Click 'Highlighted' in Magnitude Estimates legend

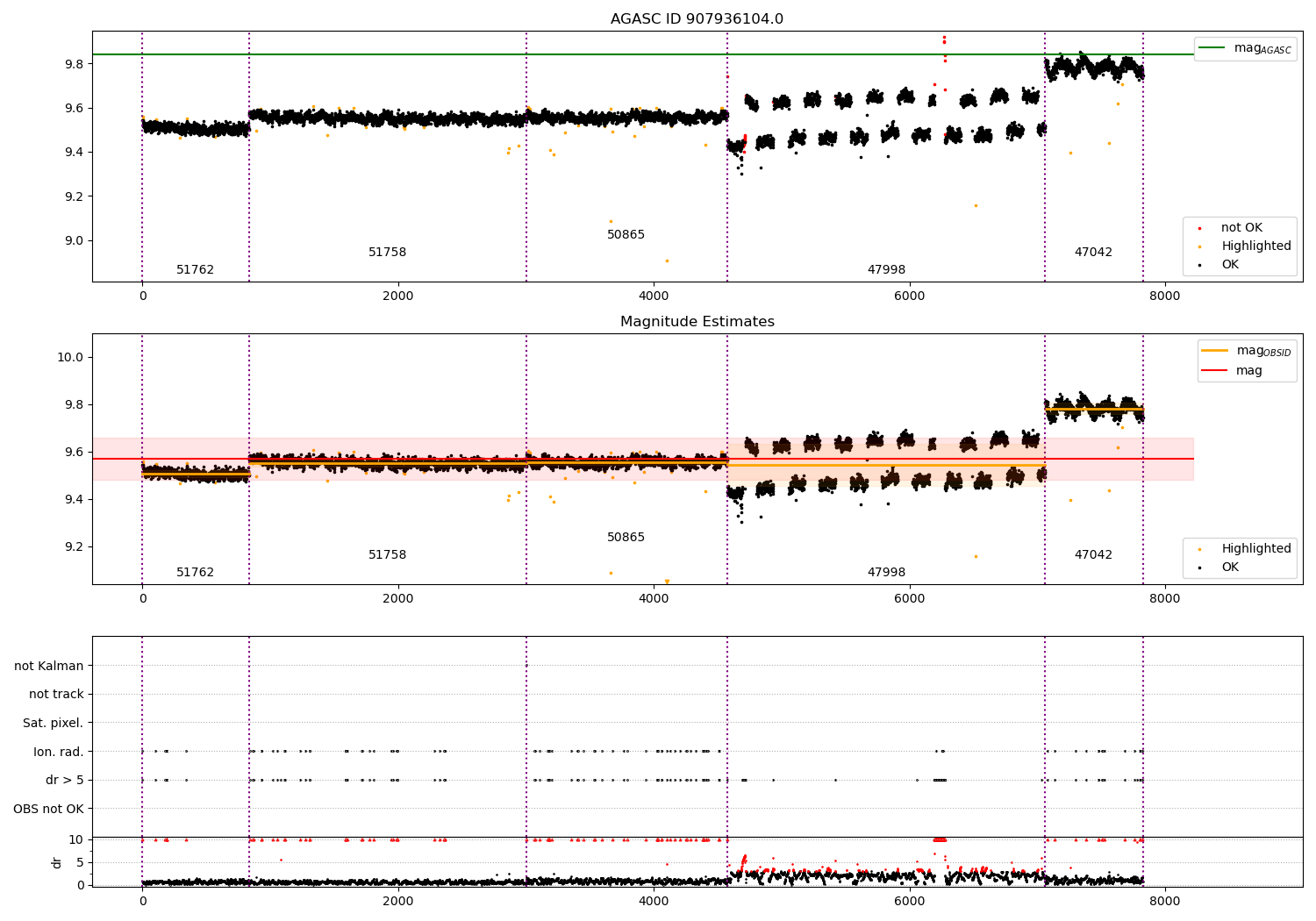tap(1255, 549)
